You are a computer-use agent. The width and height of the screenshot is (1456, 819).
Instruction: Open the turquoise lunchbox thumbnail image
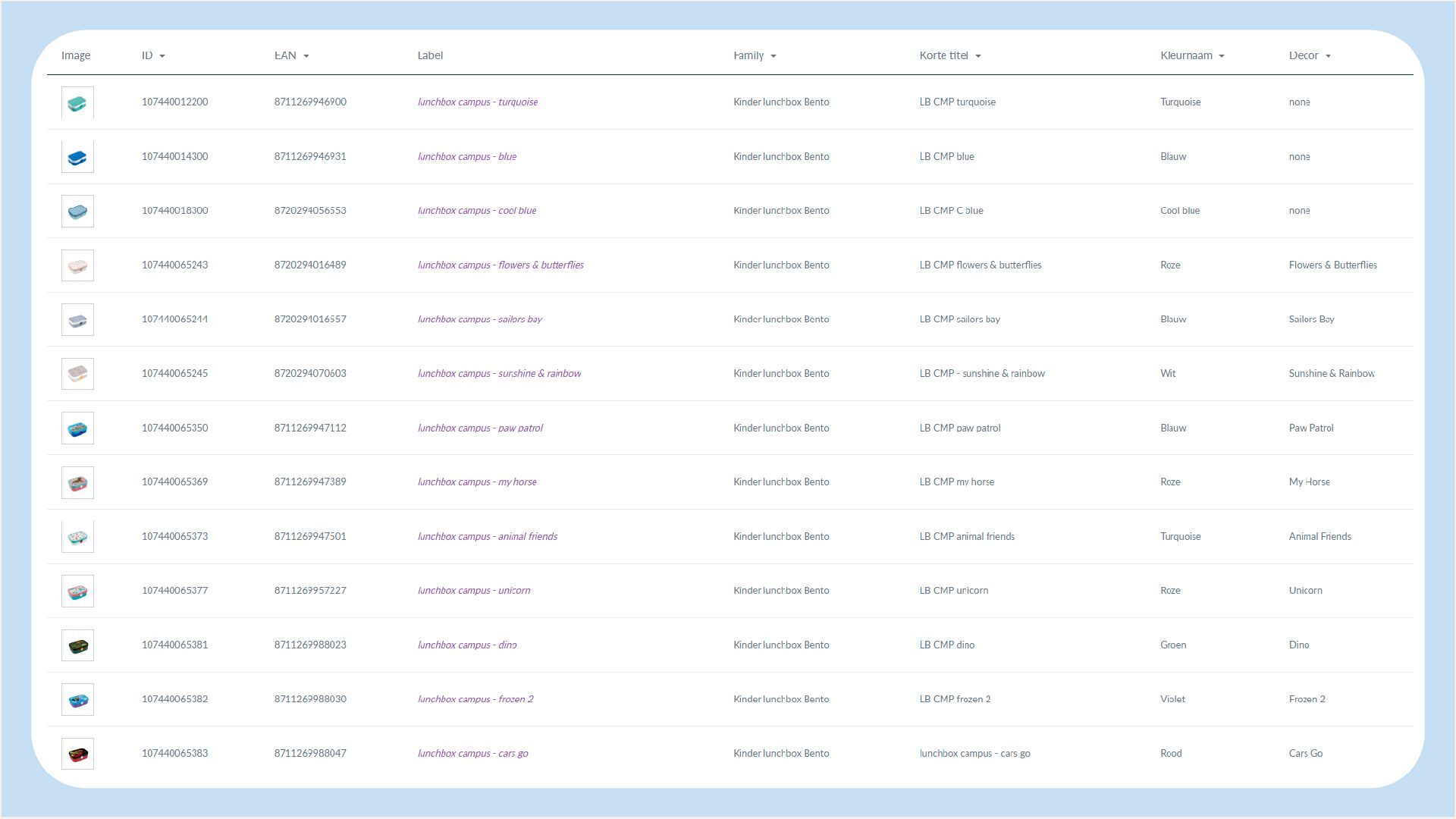coord(77,102)
